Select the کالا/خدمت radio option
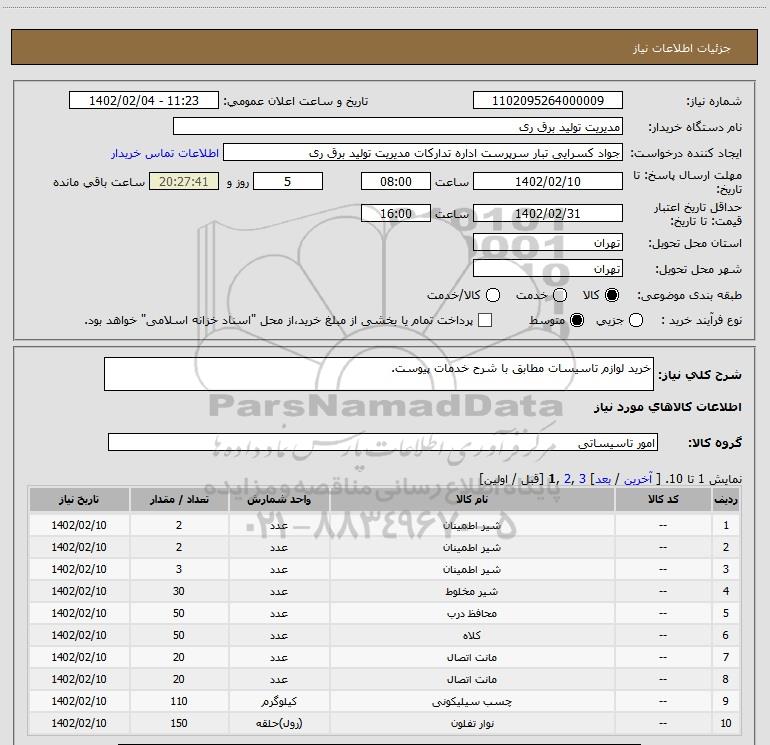Image resolution: width=770 pixels, height=745 pixels. (493, 295)
